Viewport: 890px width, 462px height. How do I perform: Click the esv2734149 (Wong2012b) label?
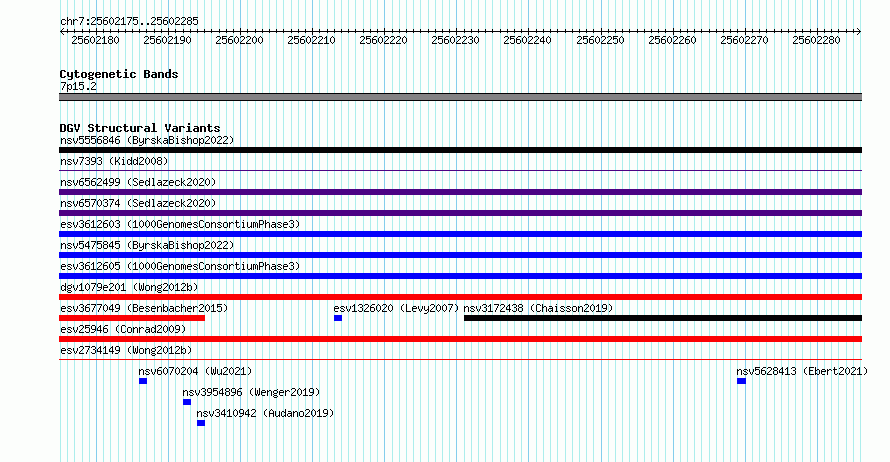126,350
